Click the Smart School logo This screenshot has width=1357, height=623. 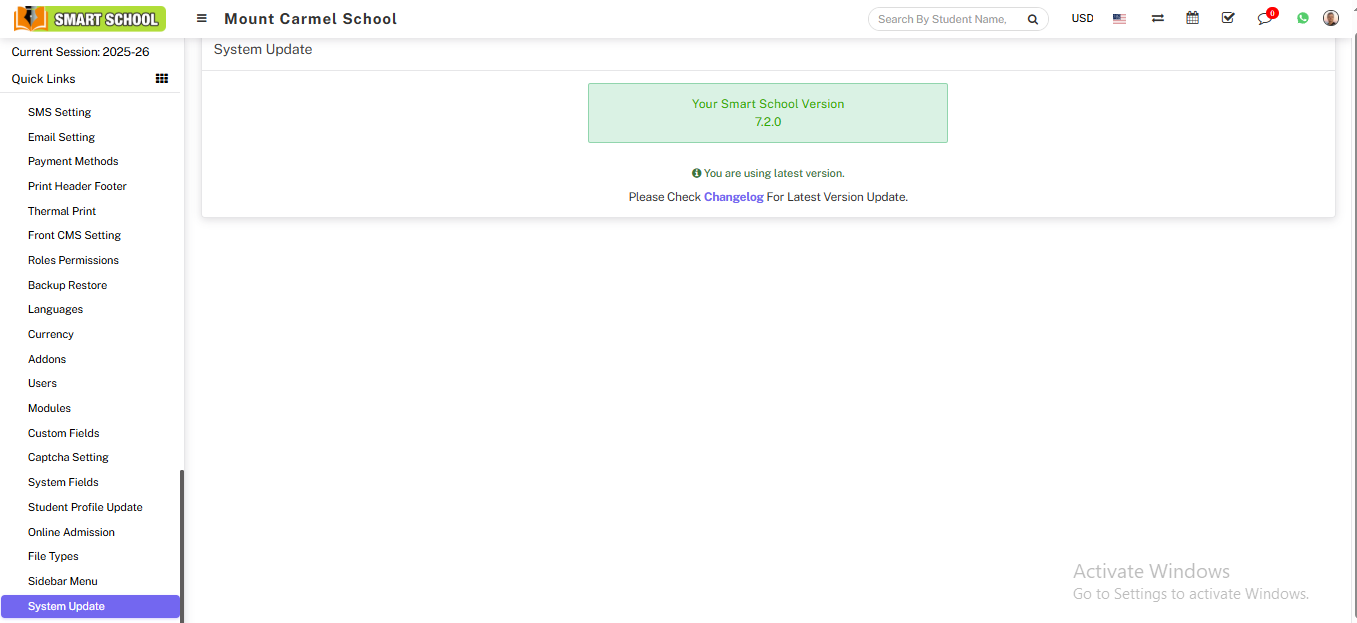tap(89, 19)
